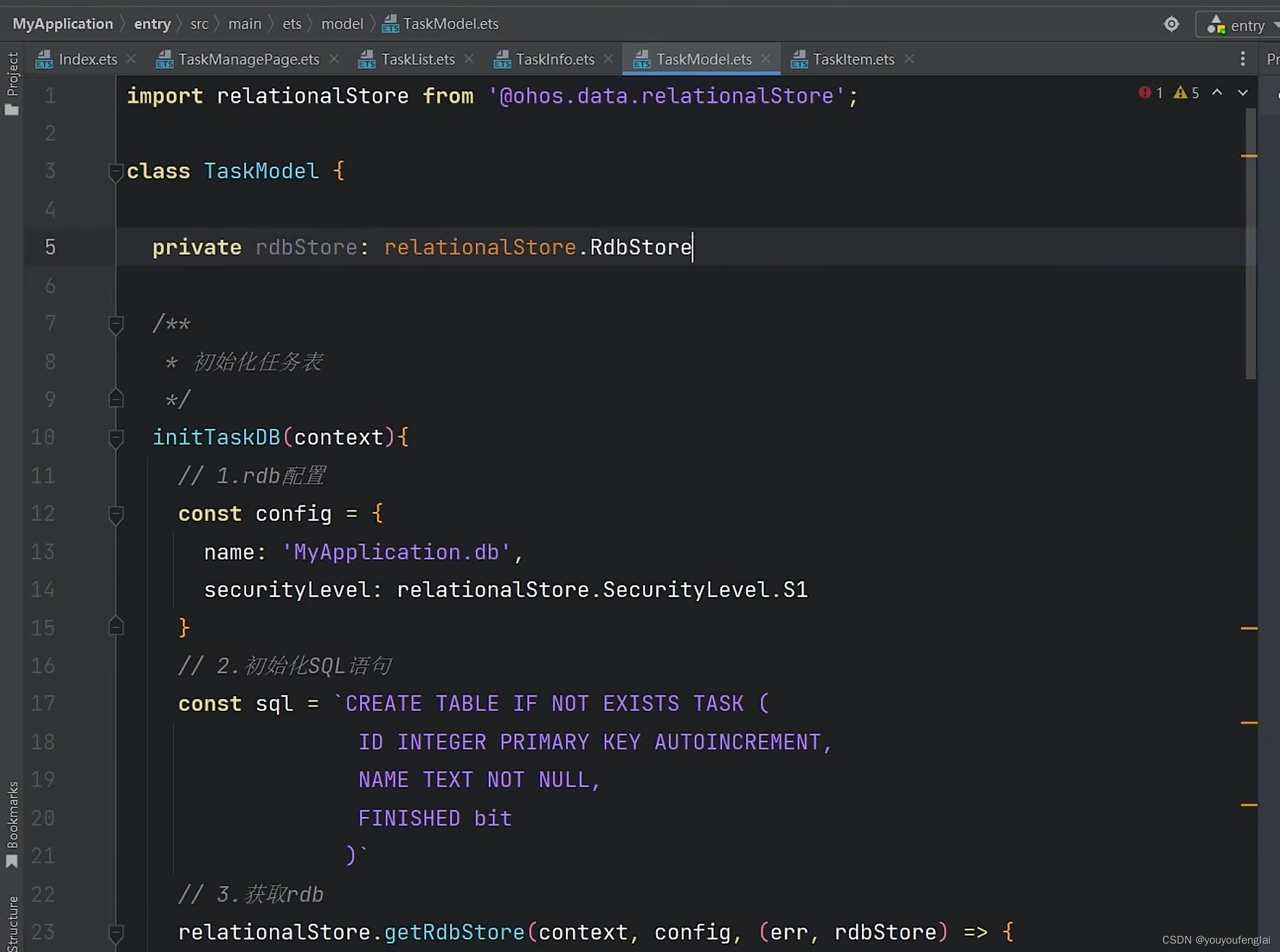Close the TaskInfo.ets tab

pyautogui.click(x=608, y=59)
